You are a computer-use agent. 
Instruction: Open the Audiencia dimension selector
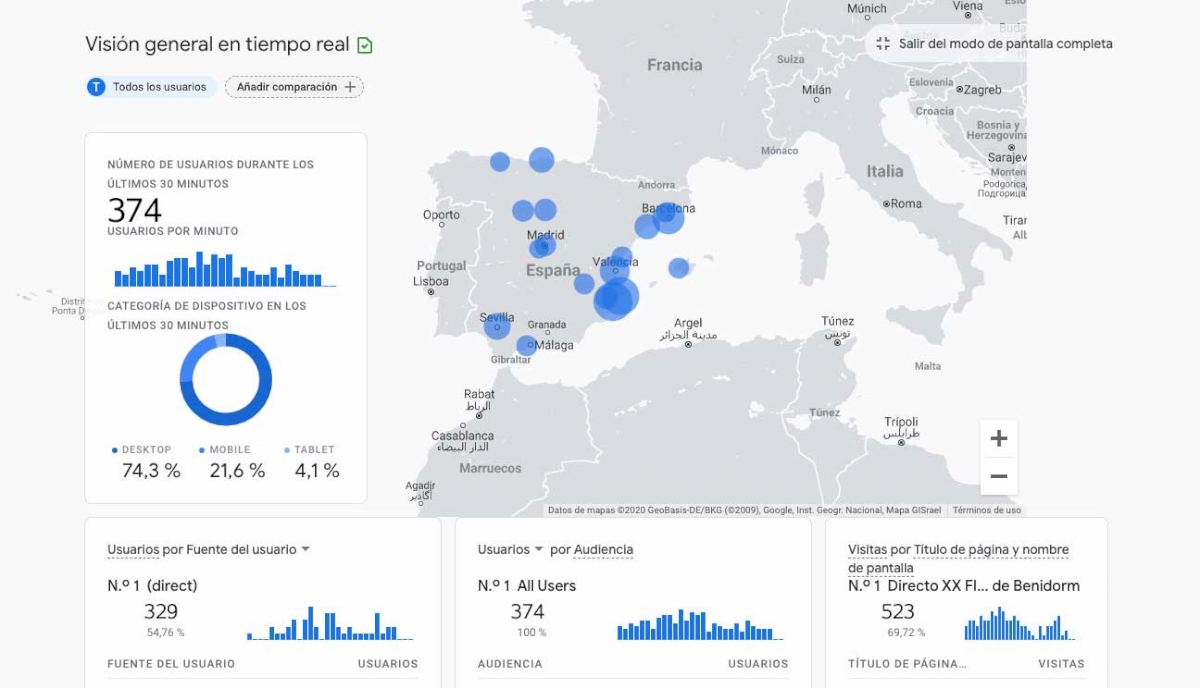coord(603,549)
